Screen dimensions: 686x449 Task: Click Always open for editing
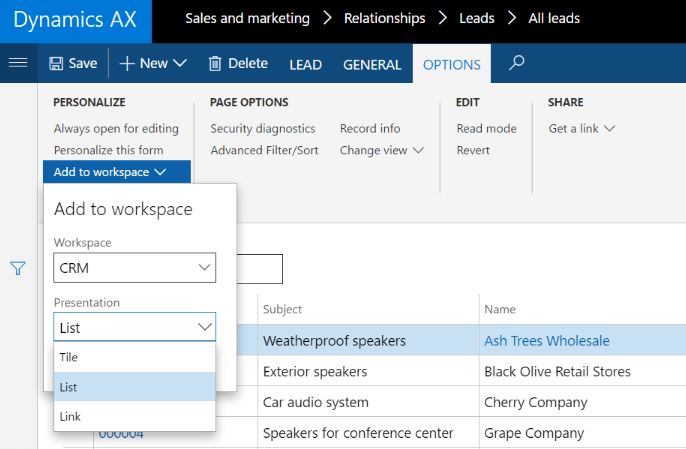116,128
